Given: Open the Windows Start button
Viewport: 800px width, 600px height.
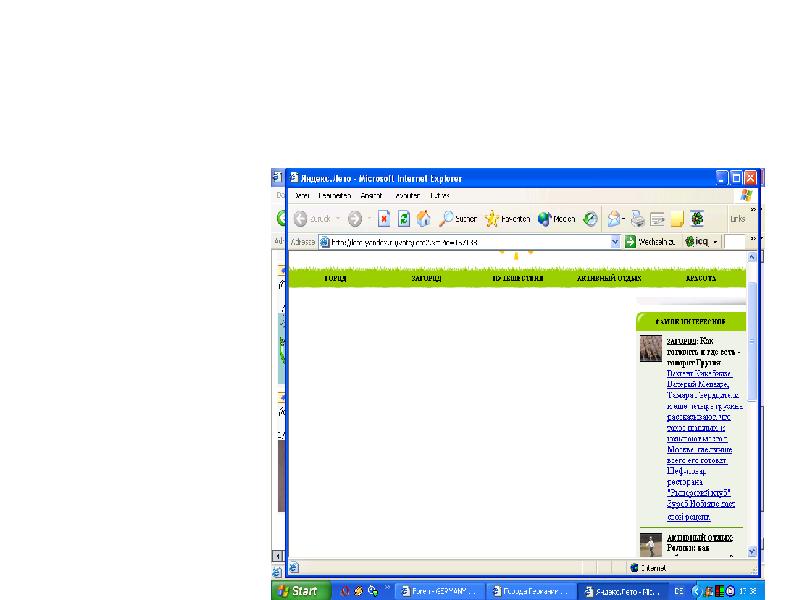Looking at the screenshot, I should pyautogui.click(x=301, y=590).
